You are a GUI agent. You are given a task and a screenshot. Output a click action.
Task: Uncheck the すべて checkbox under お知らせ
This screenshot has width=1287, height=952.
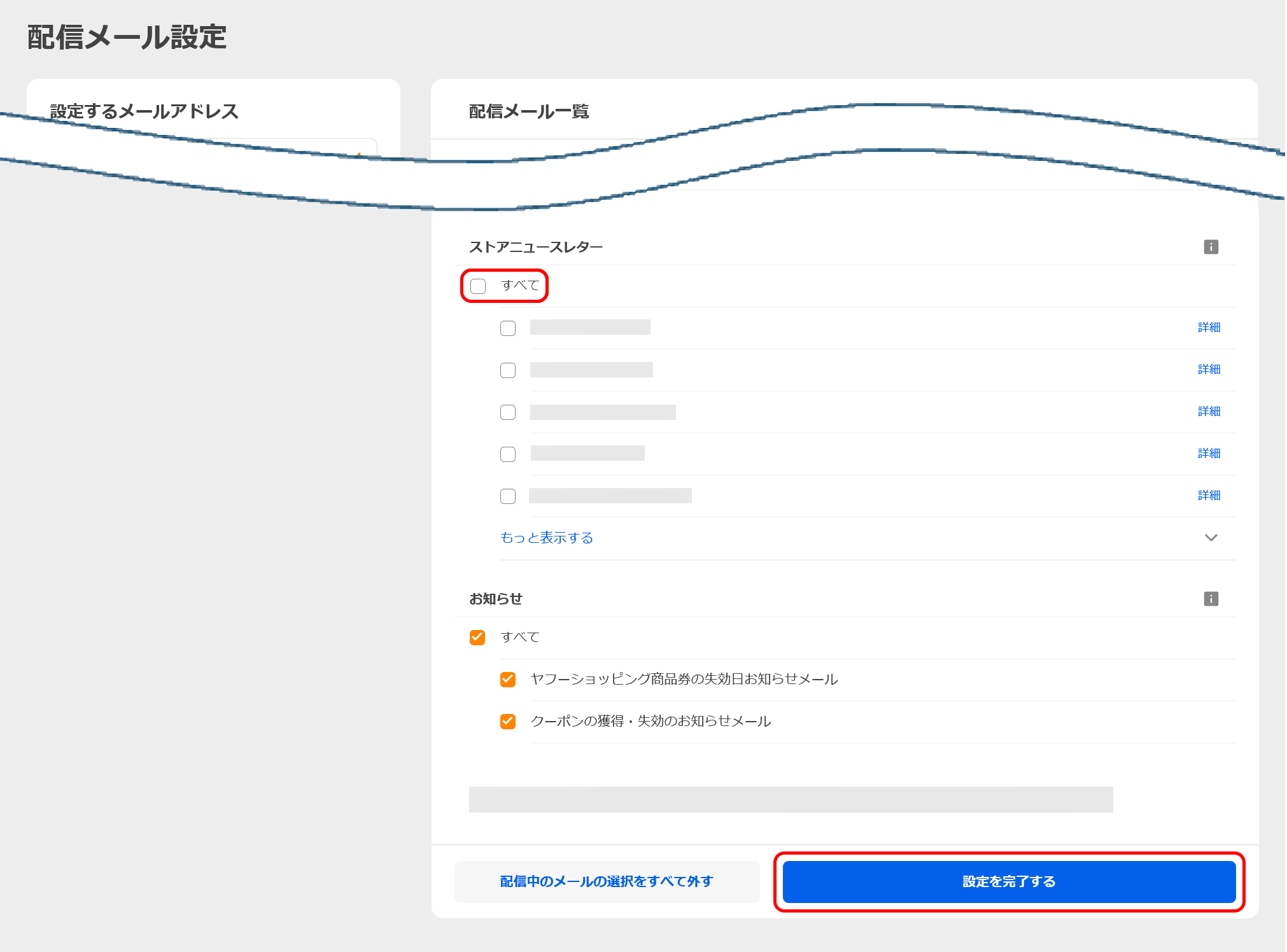tap(477, 637)
